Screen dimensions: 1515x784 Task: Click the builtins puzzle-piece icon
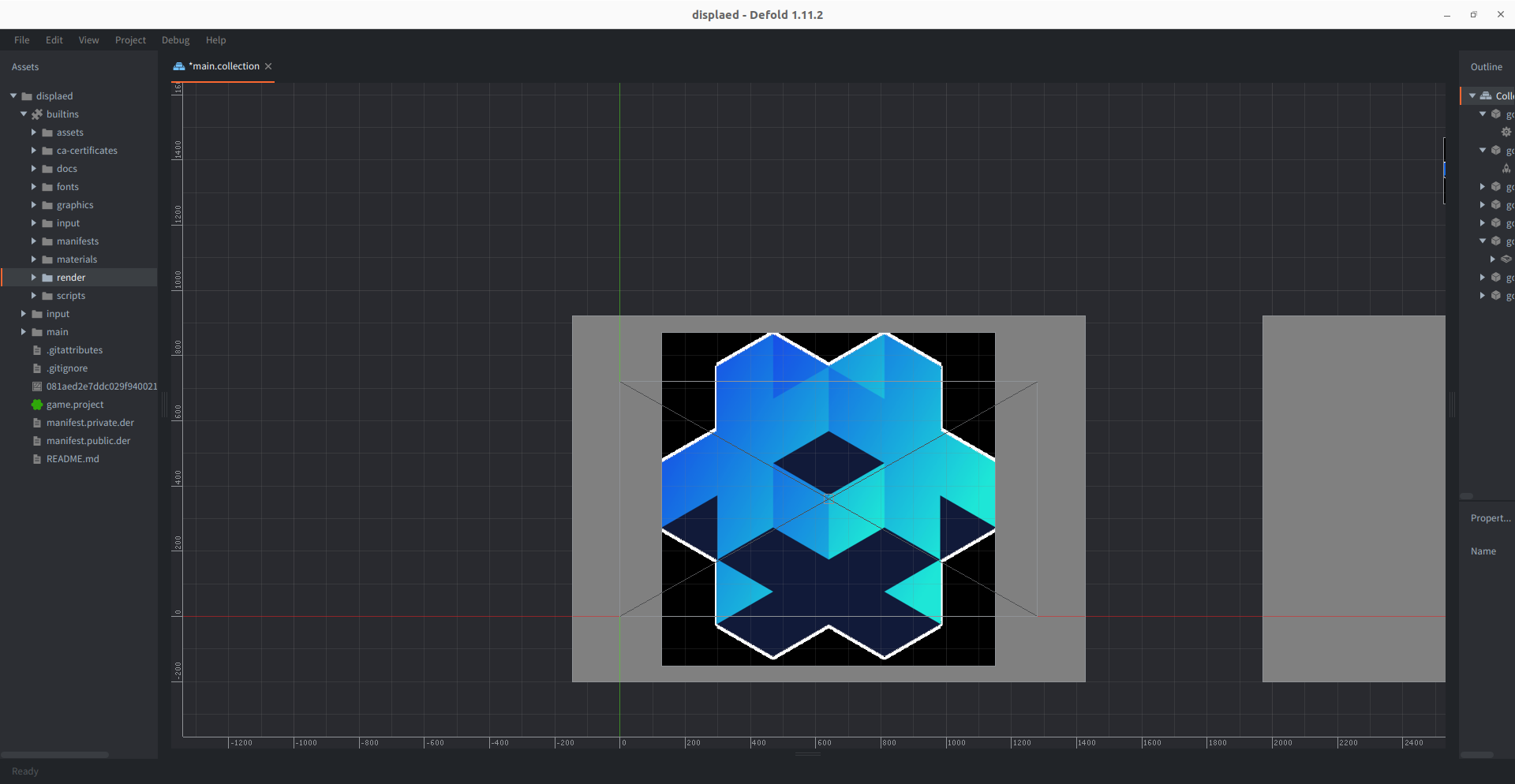tap(37, 114)
